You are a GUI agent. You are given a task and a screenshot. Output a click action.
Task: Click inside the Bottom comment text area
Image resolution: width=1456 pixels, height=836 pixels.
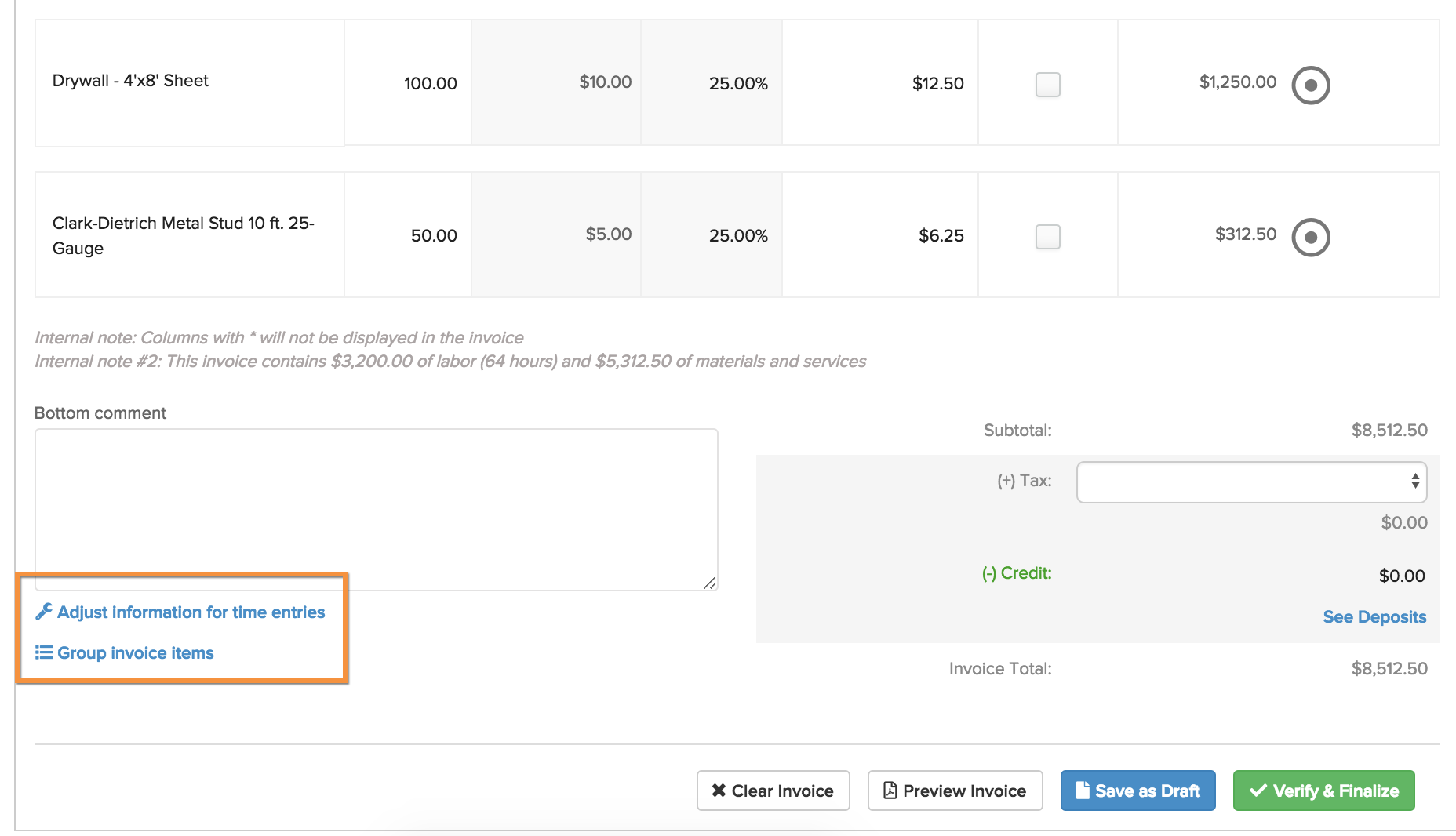point(376,509)
